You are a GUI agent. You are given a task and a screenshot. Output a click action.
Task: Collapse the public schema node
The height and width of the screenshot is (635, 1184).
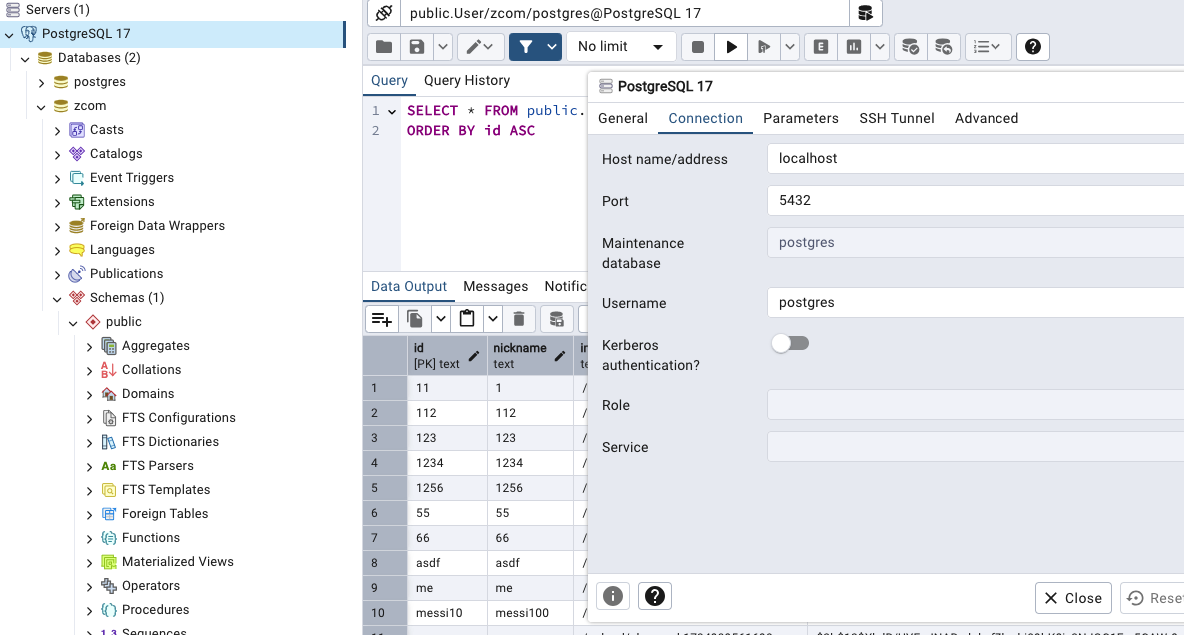(x=73, y=323)
